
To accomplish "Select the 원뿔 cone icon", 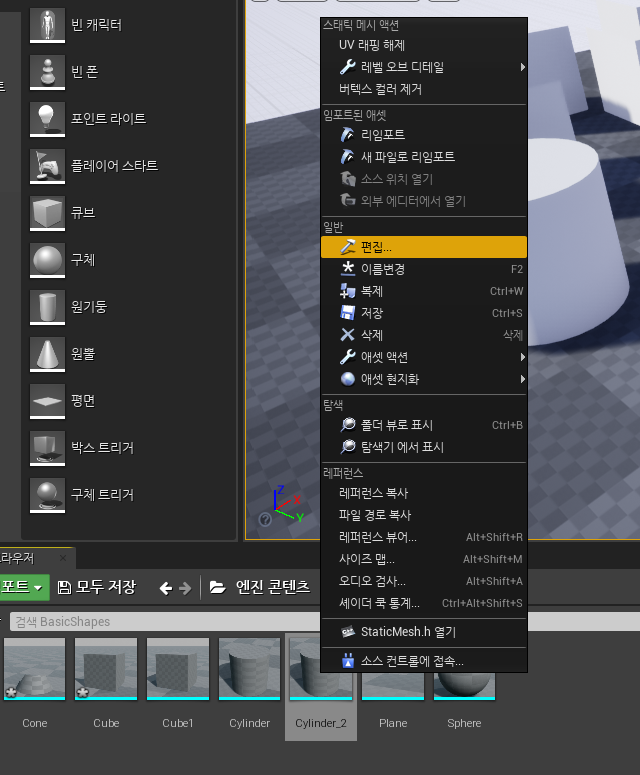I will [47, 354].
